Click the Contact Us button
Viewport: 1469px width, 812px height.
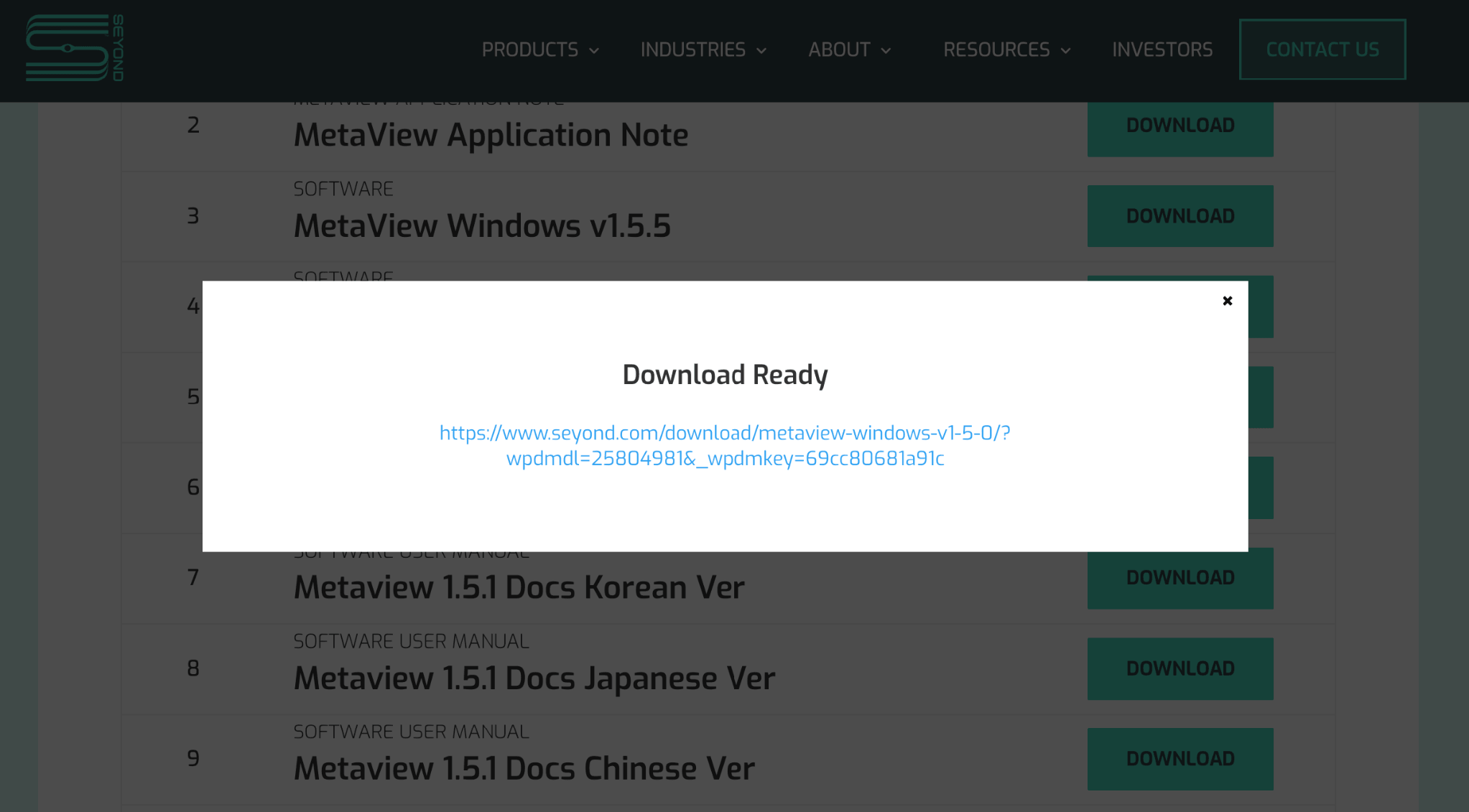[1322, 50]
